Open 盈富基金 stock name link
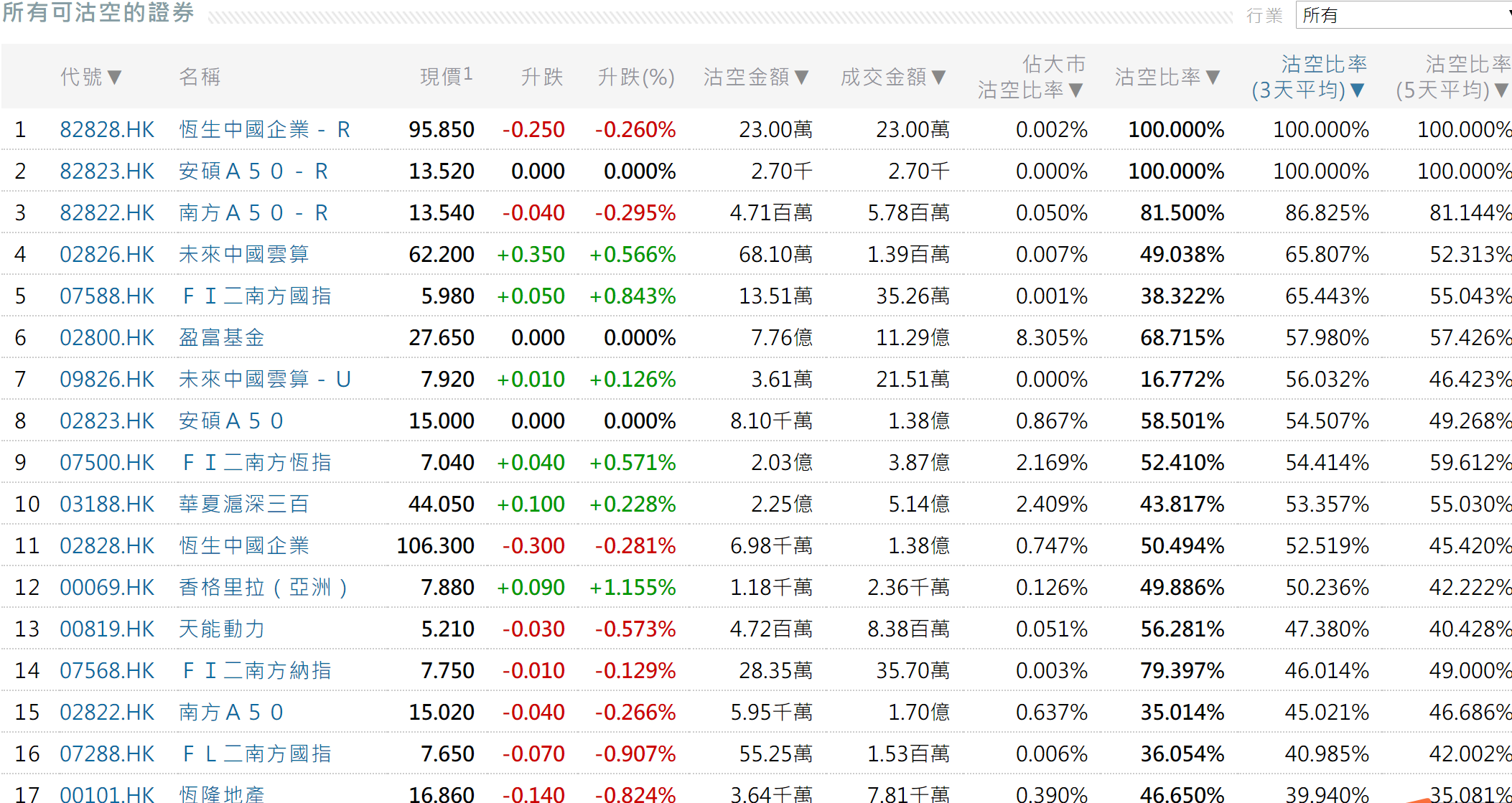The width and height of the screenshot is (1512, 803). (x=221, y=337)
